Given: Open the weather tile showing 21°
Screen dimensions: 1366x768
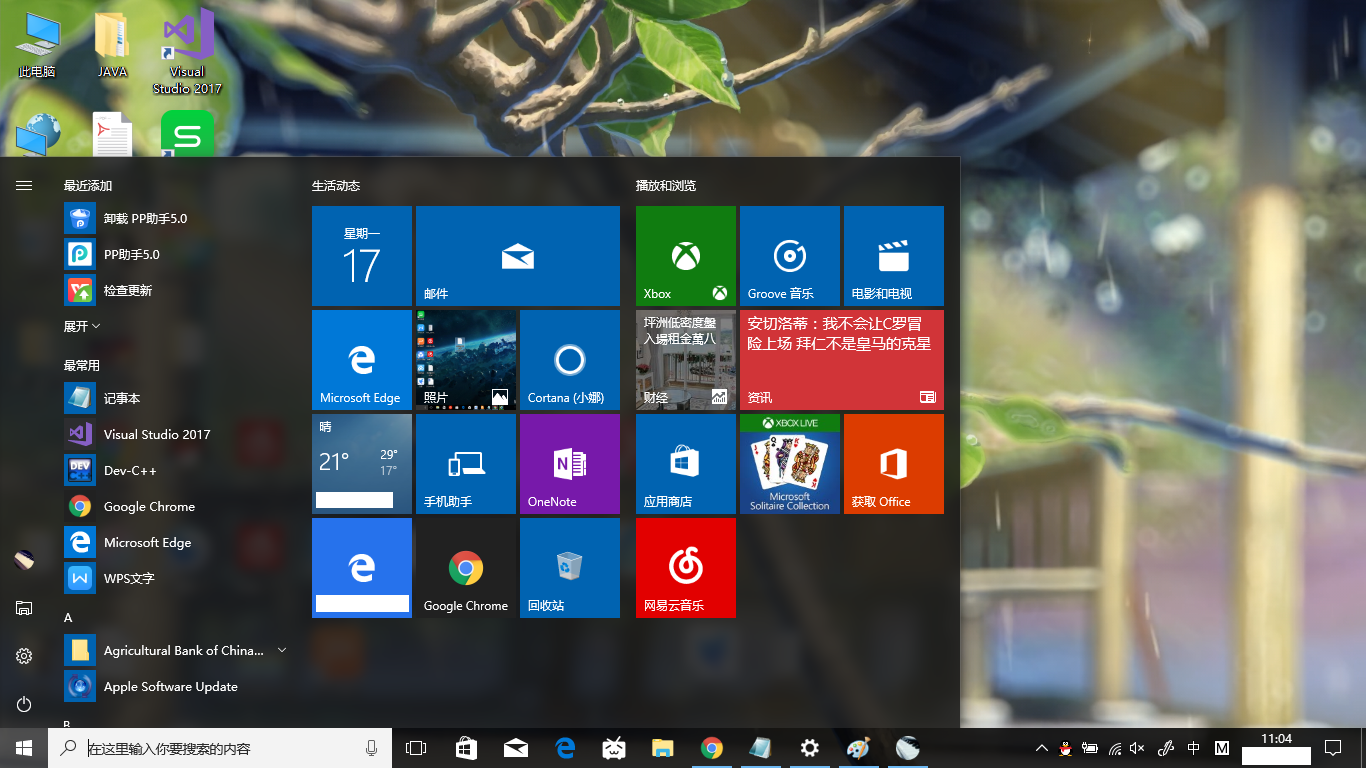Looking at the screenshot, I should 362,464.
